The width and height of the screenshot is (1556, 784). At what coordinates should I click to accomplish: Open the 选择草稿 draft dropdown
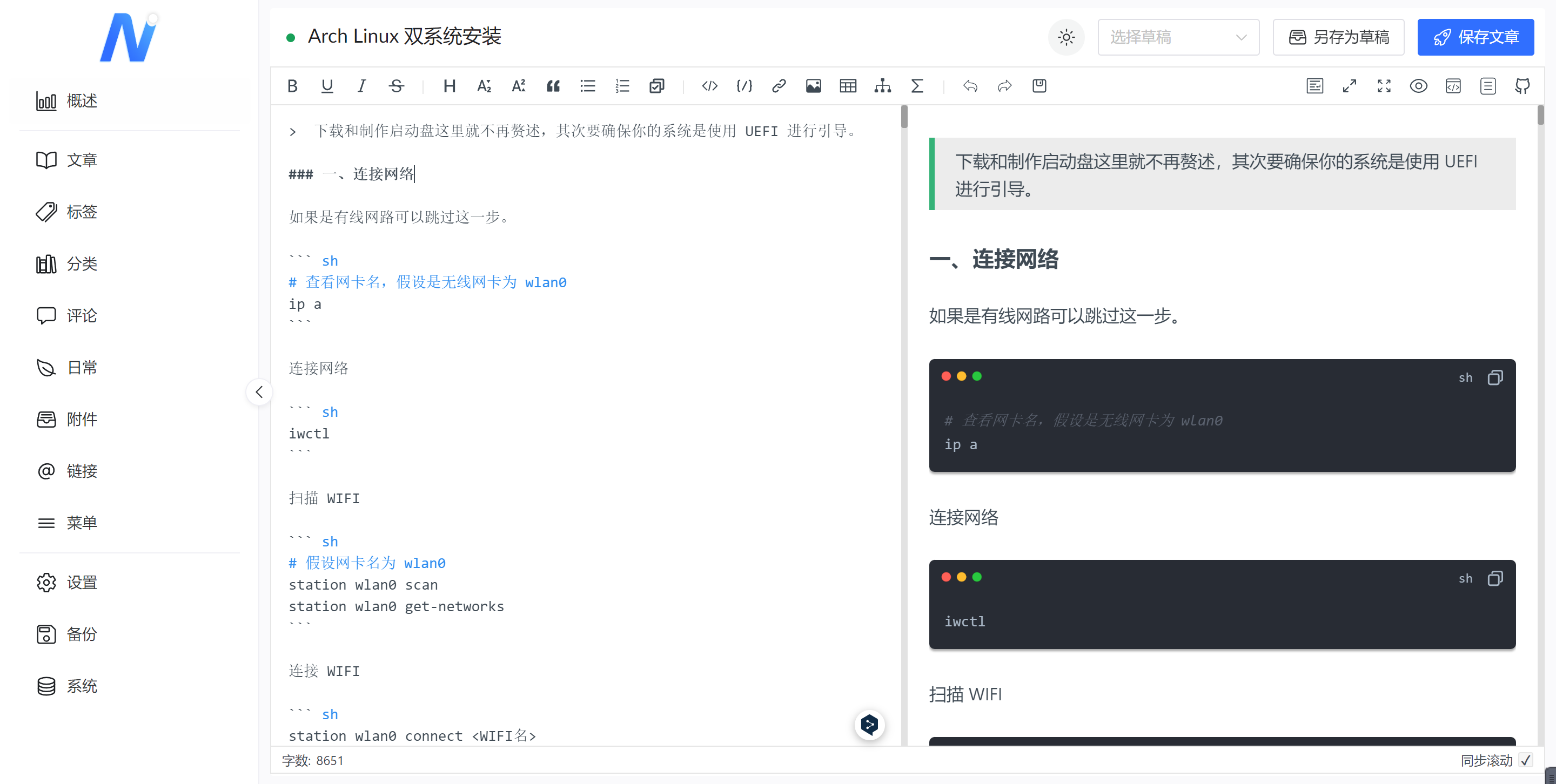click(1178, 37)
